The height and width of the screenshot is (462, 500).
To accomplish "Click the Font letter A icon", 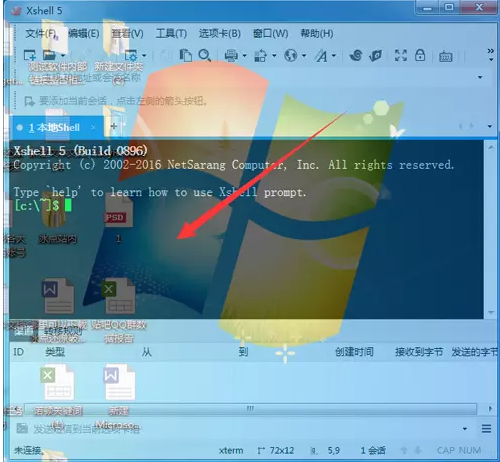I will click(321, 56).
